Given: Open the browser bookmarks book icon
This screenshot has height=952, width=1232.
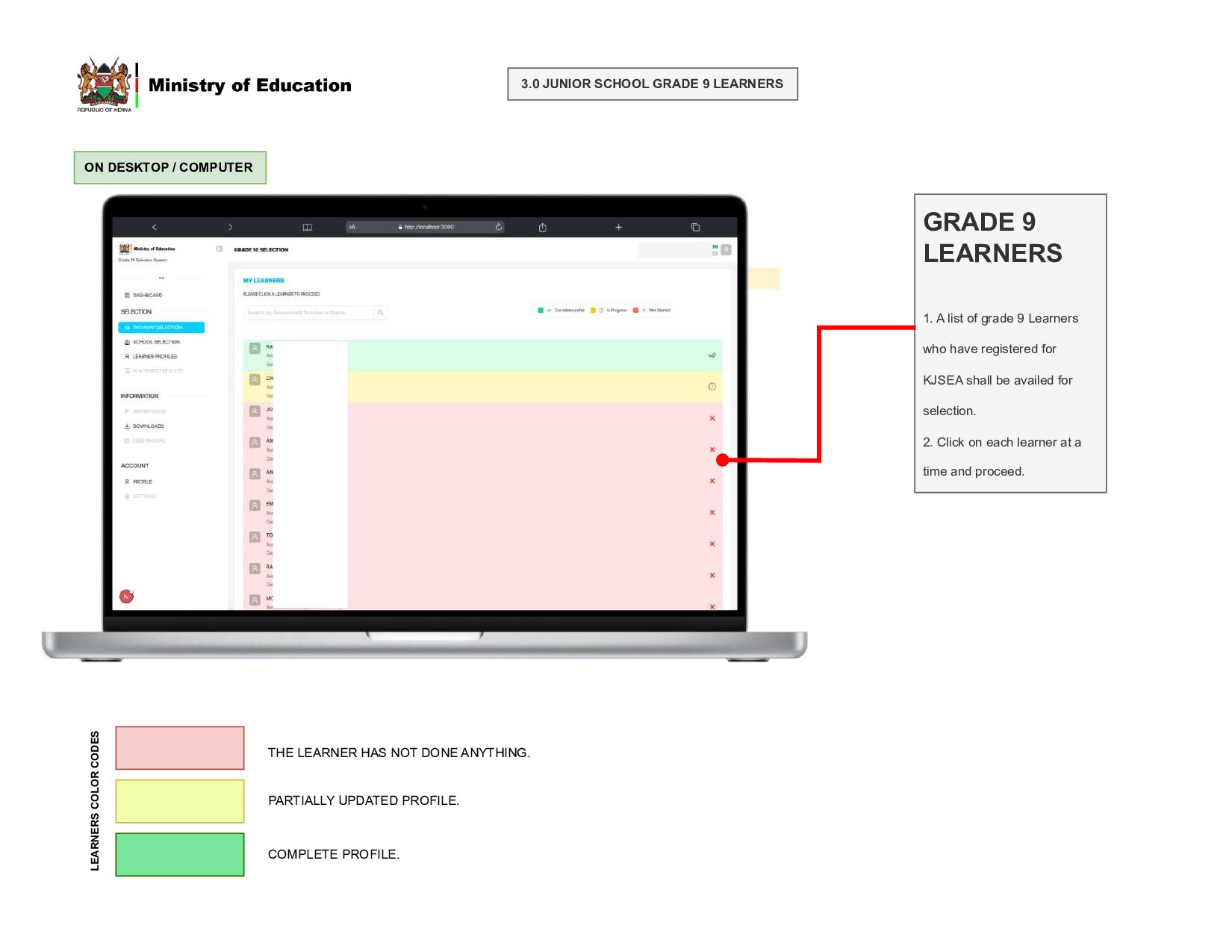Looking at the screenshot, I should pyautogui.click(x=307, y=227).
